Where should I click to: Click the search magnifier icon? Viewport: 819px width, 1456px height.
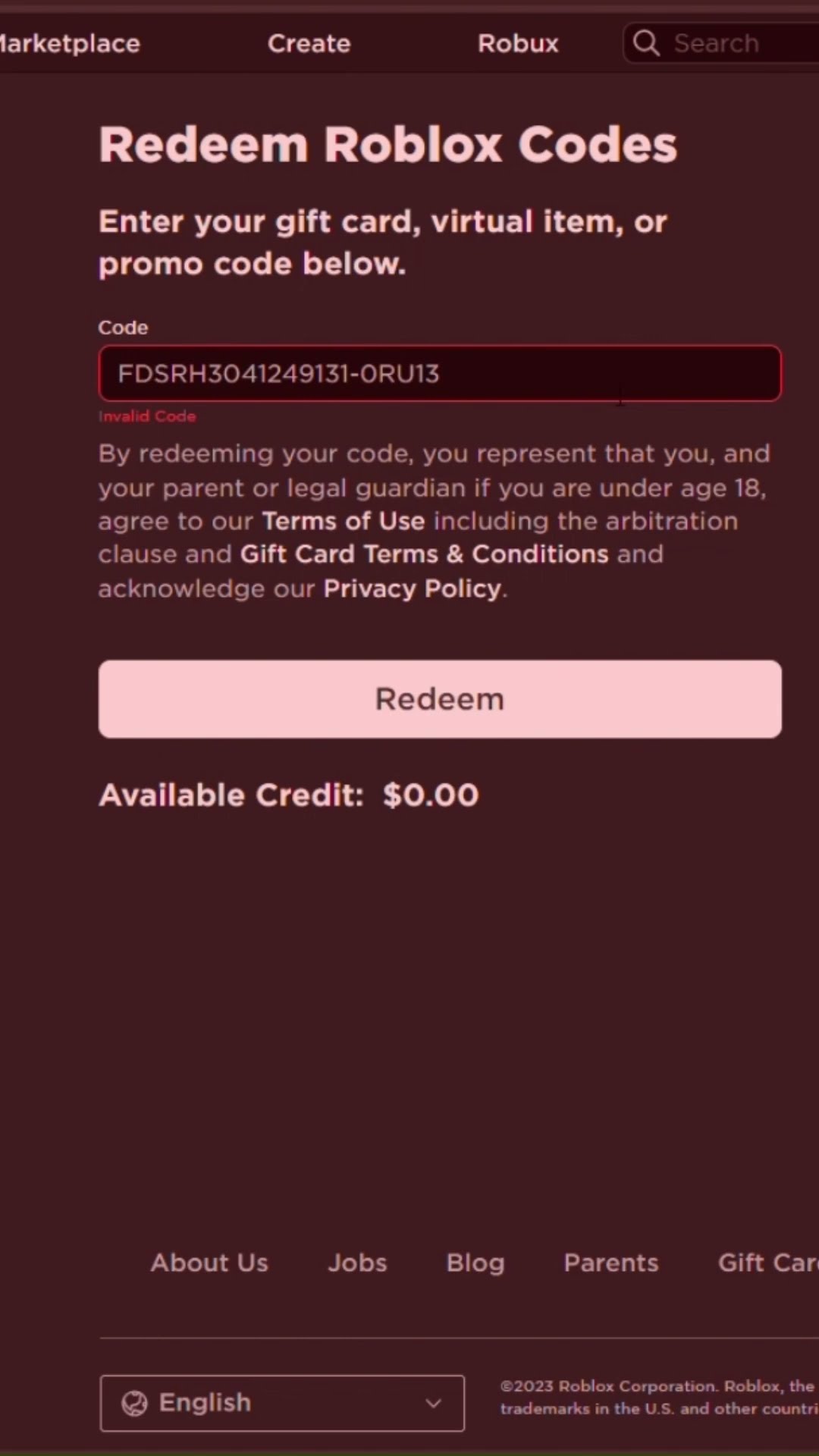point(646,43)
